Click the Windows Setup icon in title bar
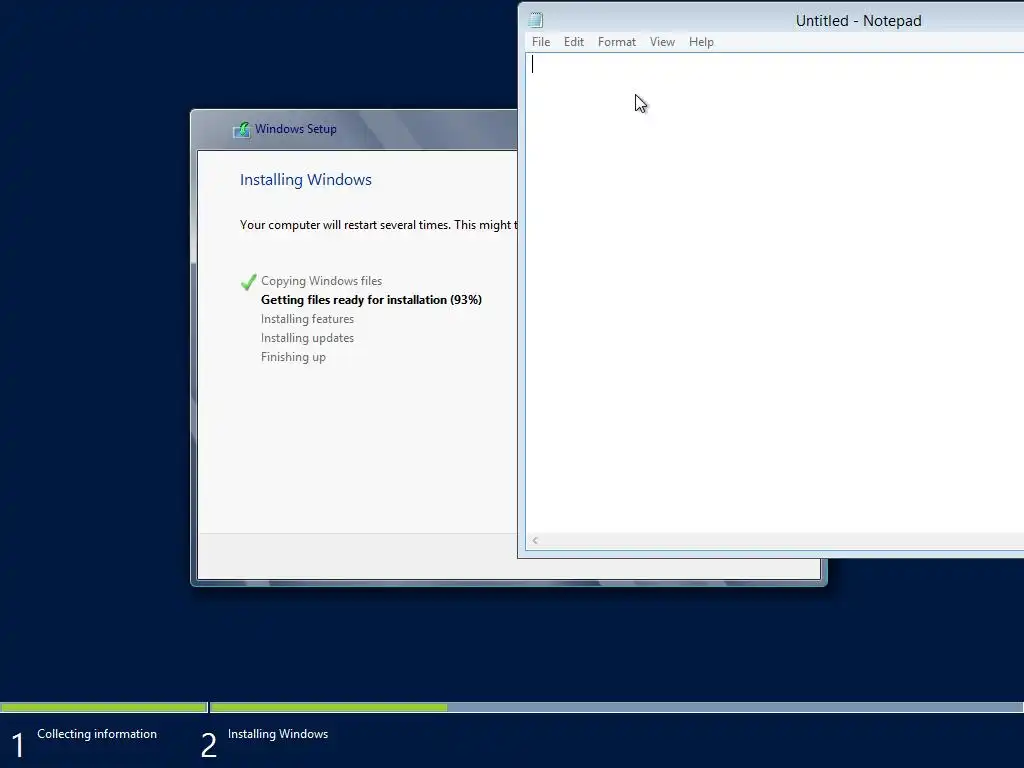Screen dimensions: 1024x768 coord(241,129)
